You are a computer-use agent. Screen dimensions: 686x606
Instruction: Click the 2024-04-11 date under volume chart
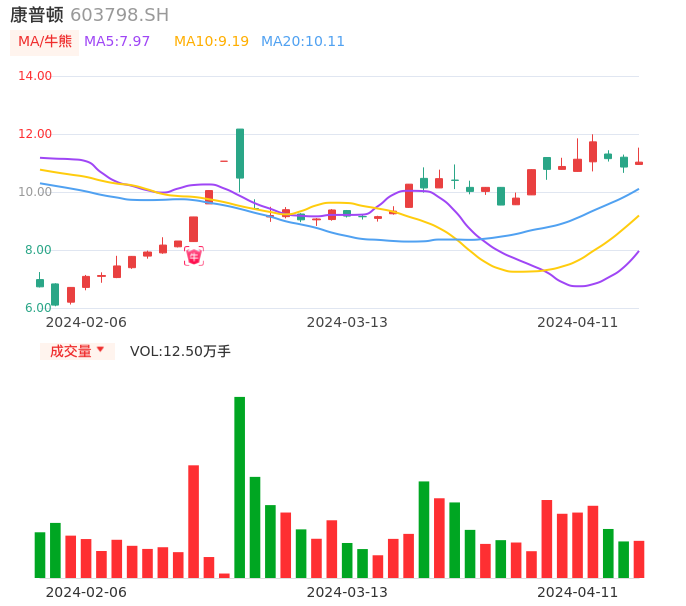point(578,592)
